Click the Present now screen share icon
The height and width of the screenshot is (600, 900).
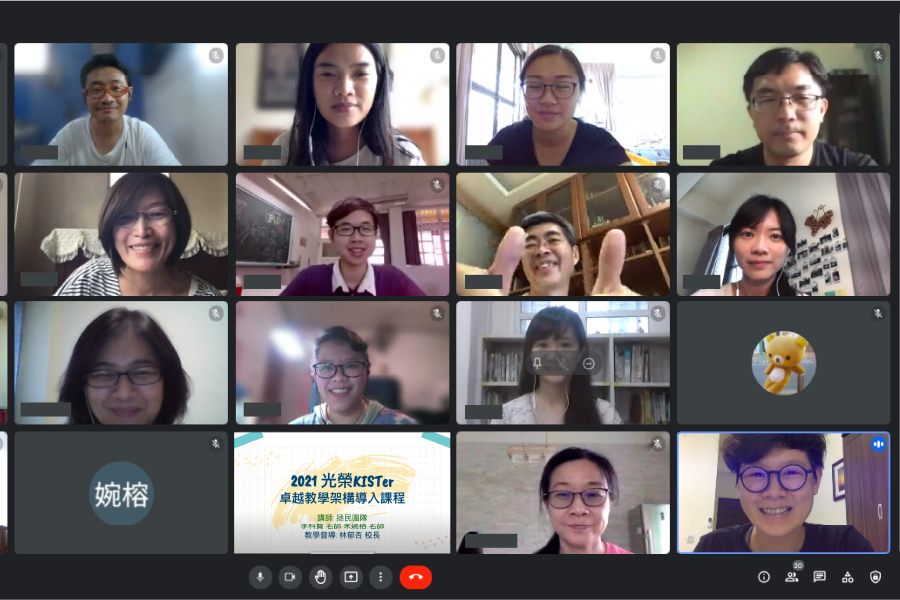(351, 577)
